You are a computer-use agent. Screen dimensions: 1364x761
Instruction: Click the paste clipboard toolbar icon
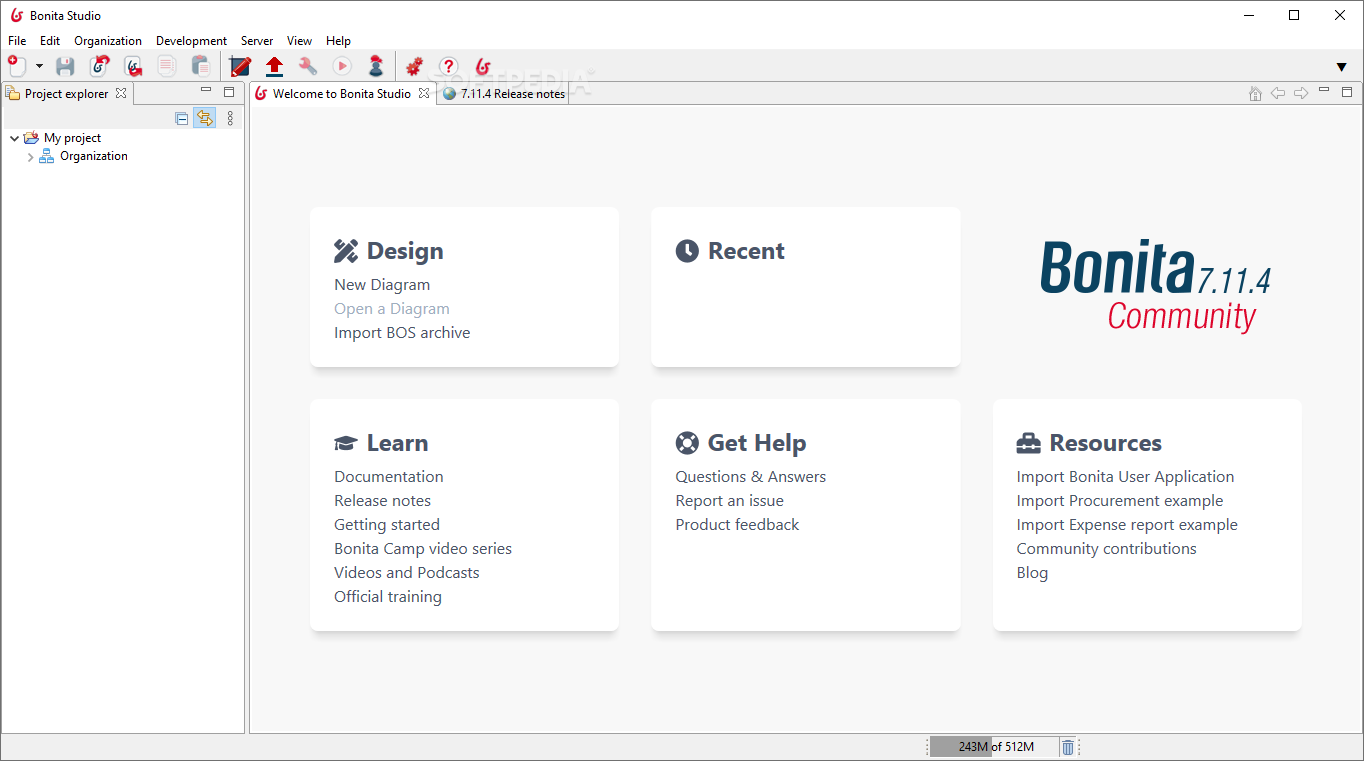(x=201, y=66)
